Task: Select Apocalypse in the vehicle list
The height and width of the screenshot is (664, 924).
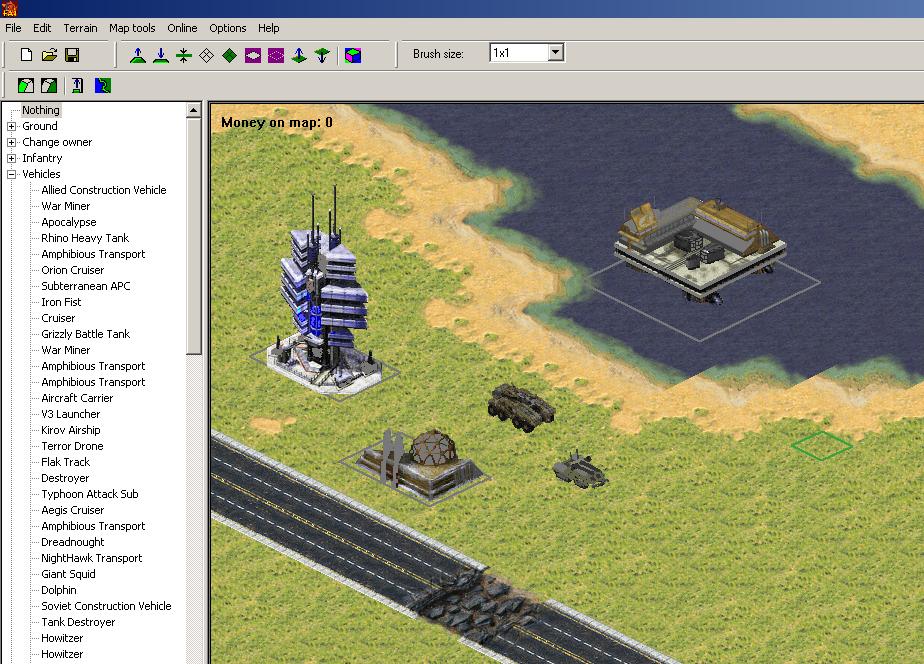Action: point(68,222)
